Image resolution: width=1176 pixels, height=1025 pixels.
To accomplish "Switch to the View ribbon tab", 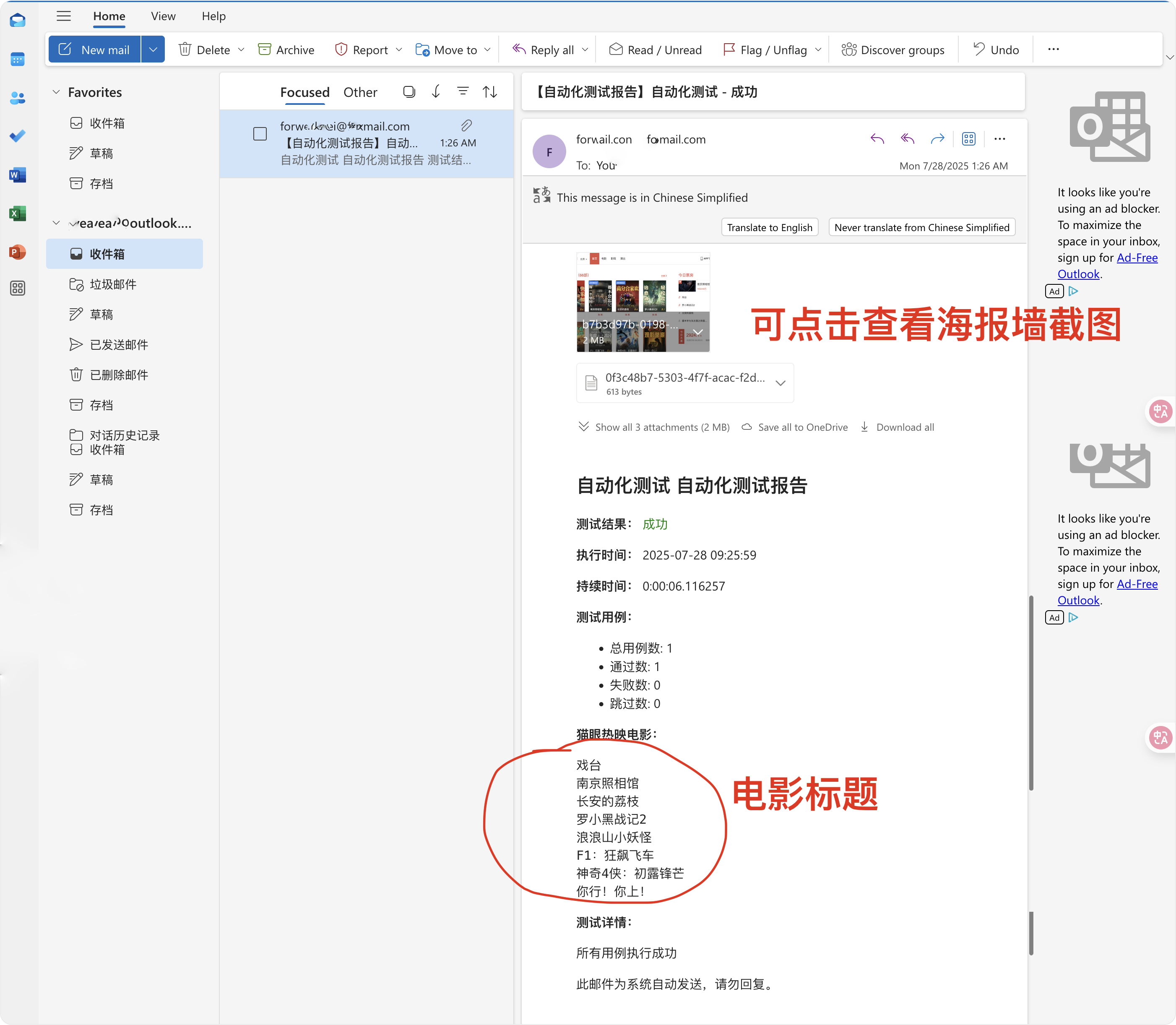I will point(163,16).
